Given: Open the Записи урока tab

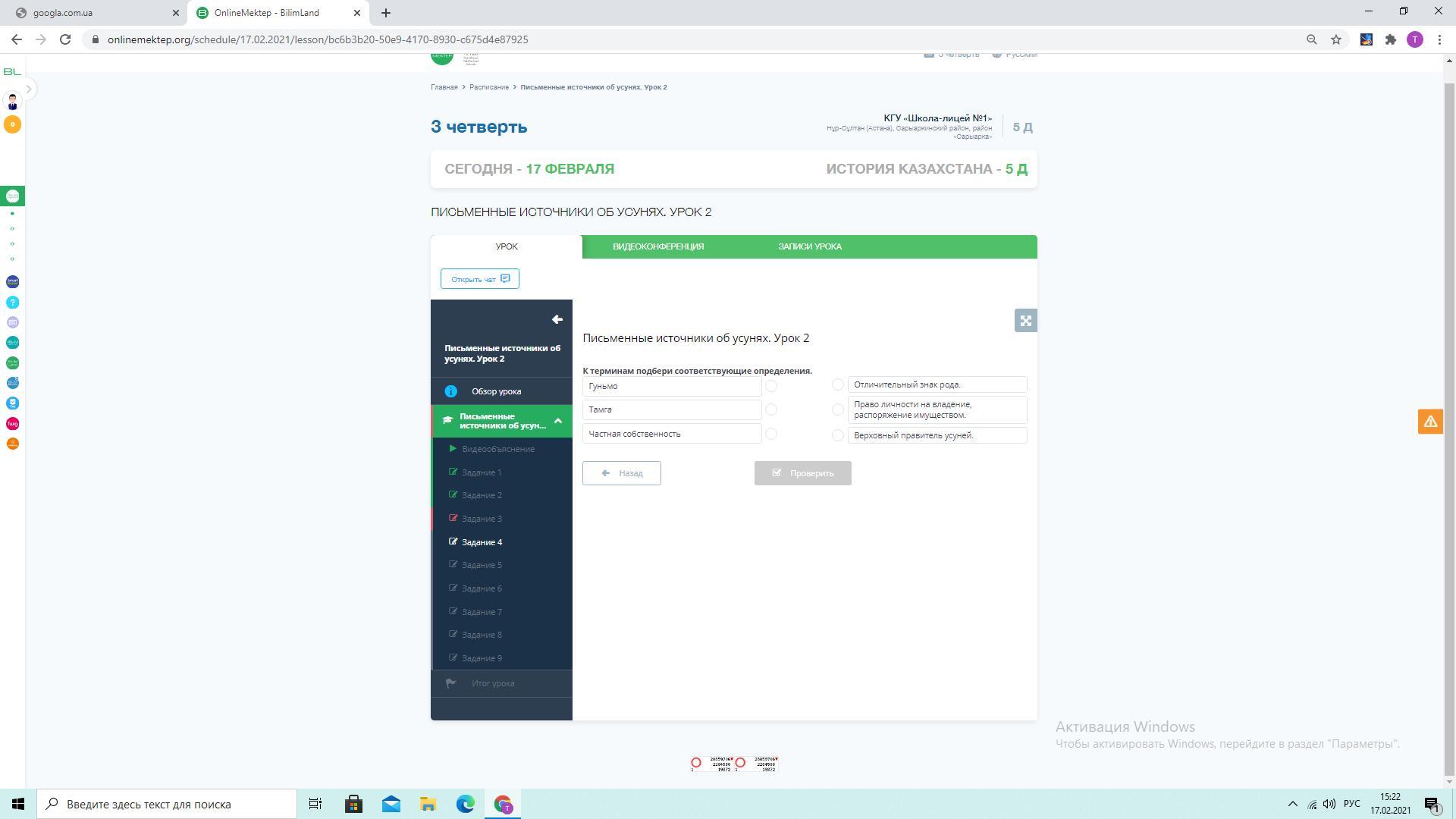Looking at the screenshot, I should pos(809,246).
